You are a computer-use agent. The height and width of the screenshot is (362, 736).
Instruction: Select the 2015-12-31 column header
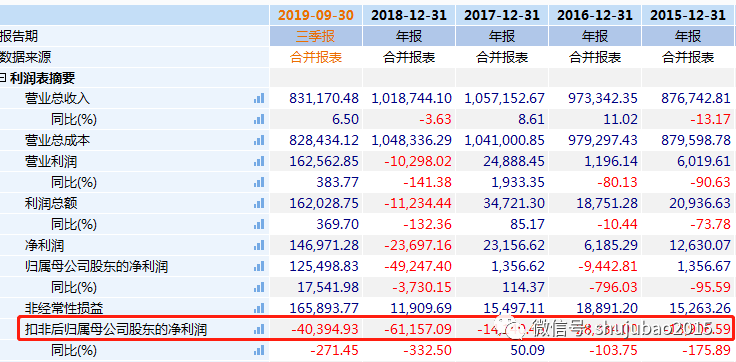click(x=688, y=15)
